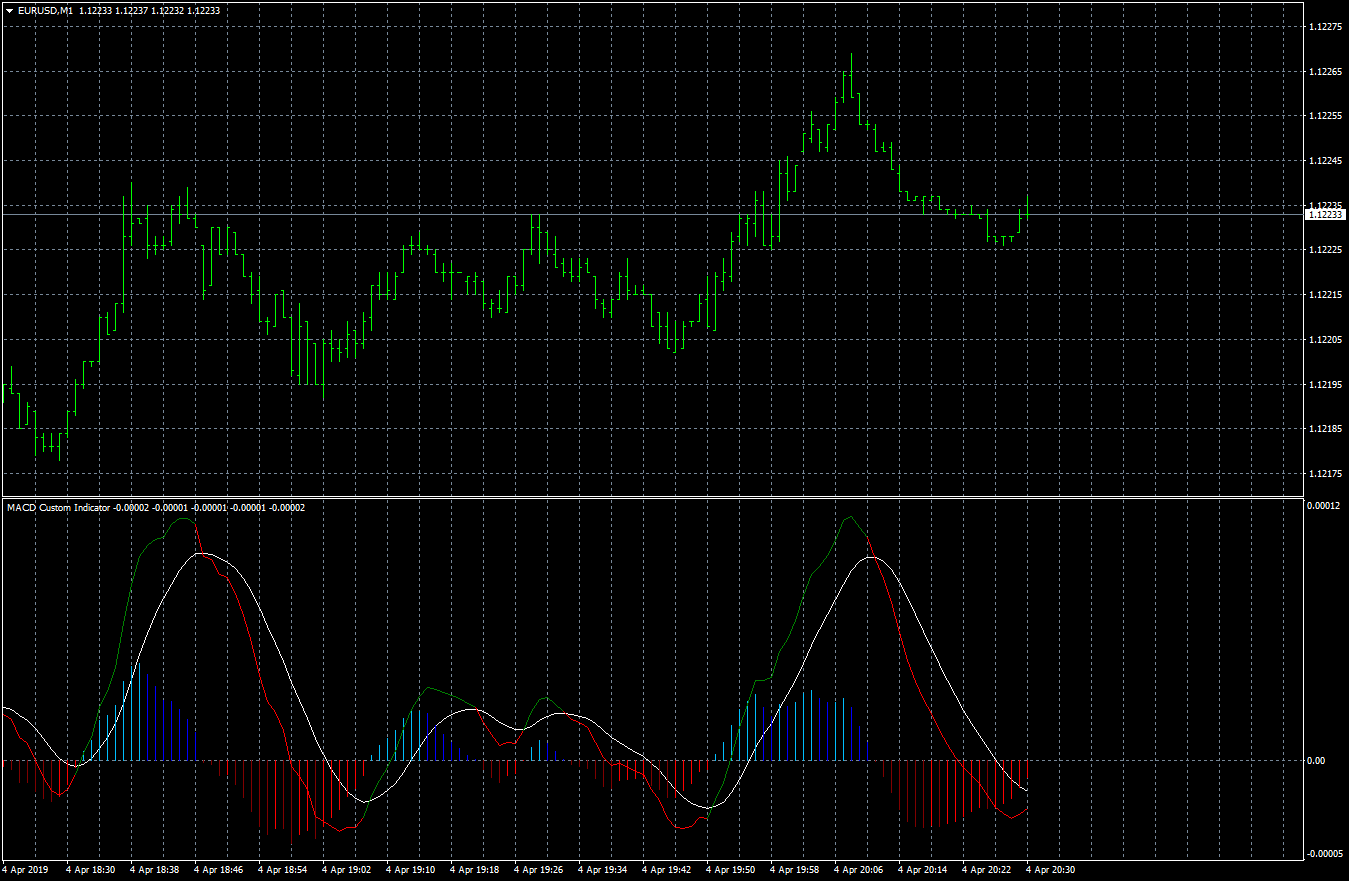The image size is (1349, 881).
Task: Click the 4 Apr 19:26 time label
Action: [x=539, y=869]
